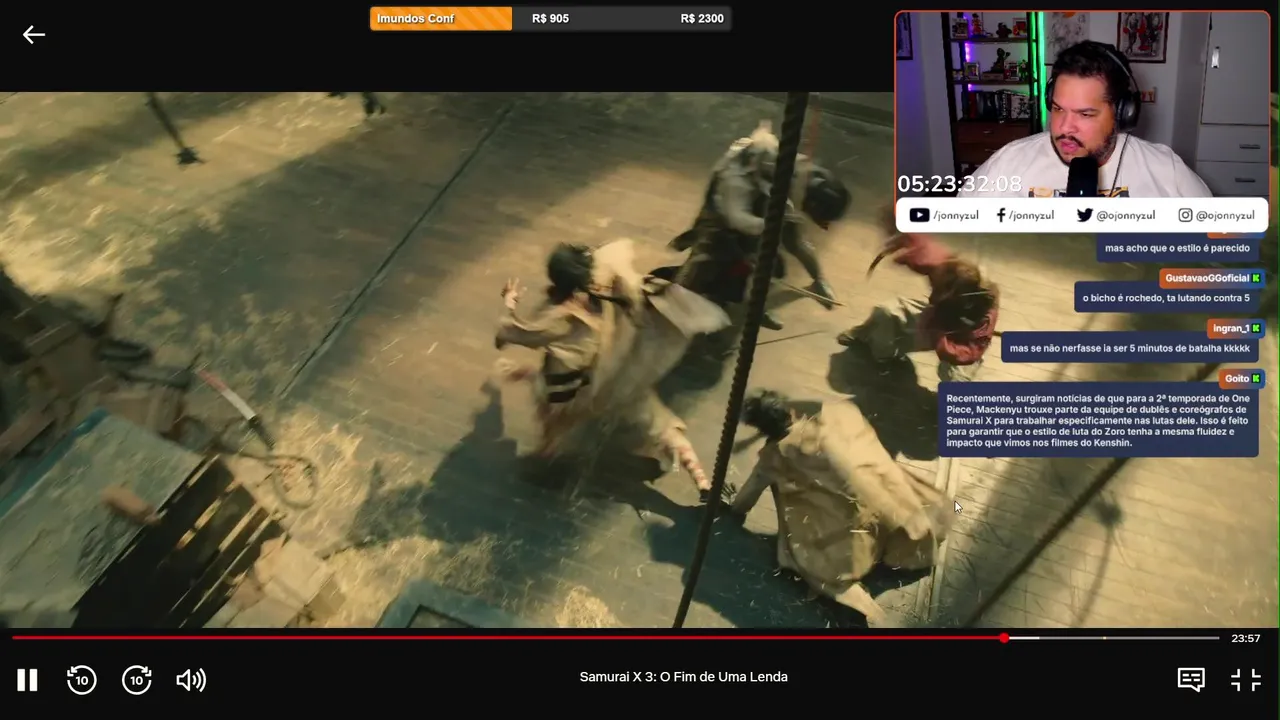Click the title Samurai X 3: O Fim de Uma Lenda

(x=684, y=677)
